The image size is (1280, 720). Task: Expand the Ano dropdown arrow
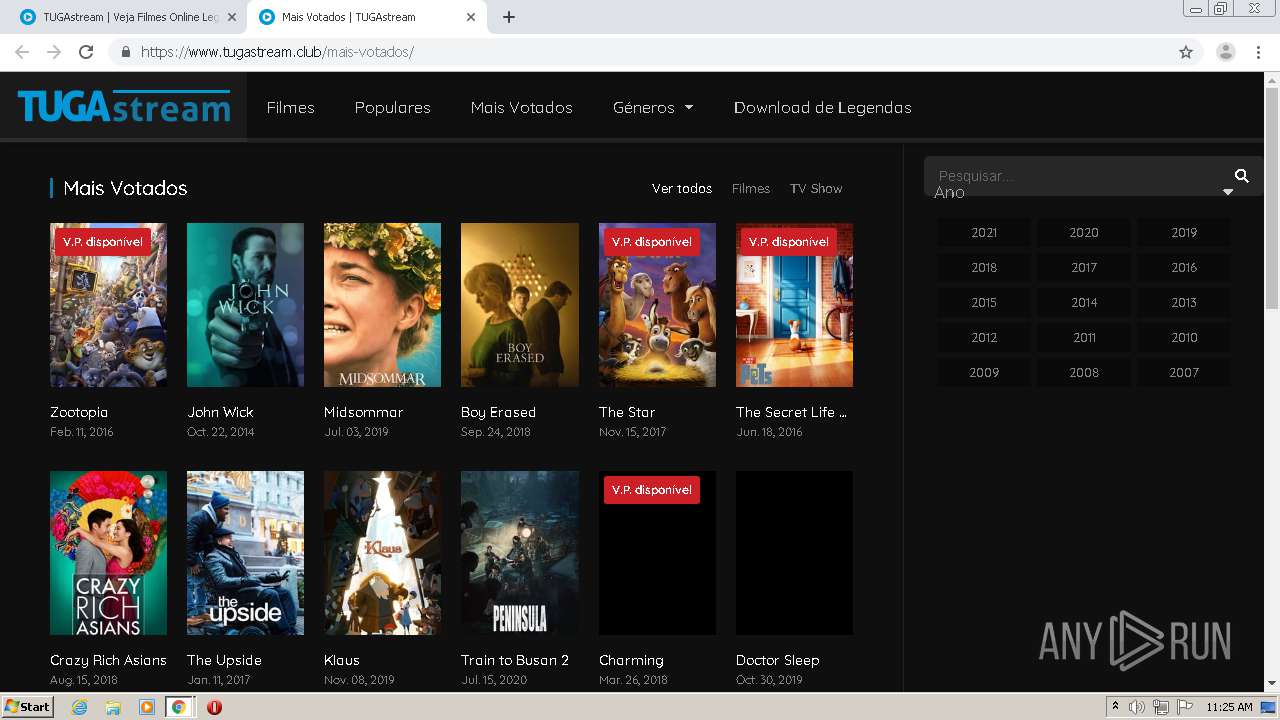click(1228, 192)
